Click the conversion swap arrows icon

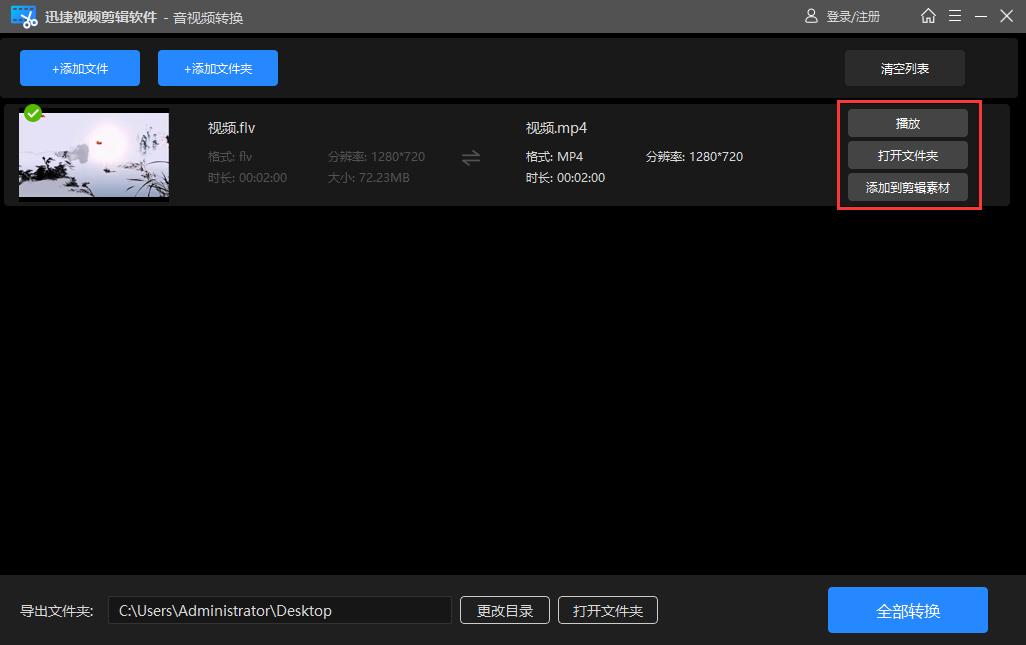pyautogui.click(x=471, y=157)
